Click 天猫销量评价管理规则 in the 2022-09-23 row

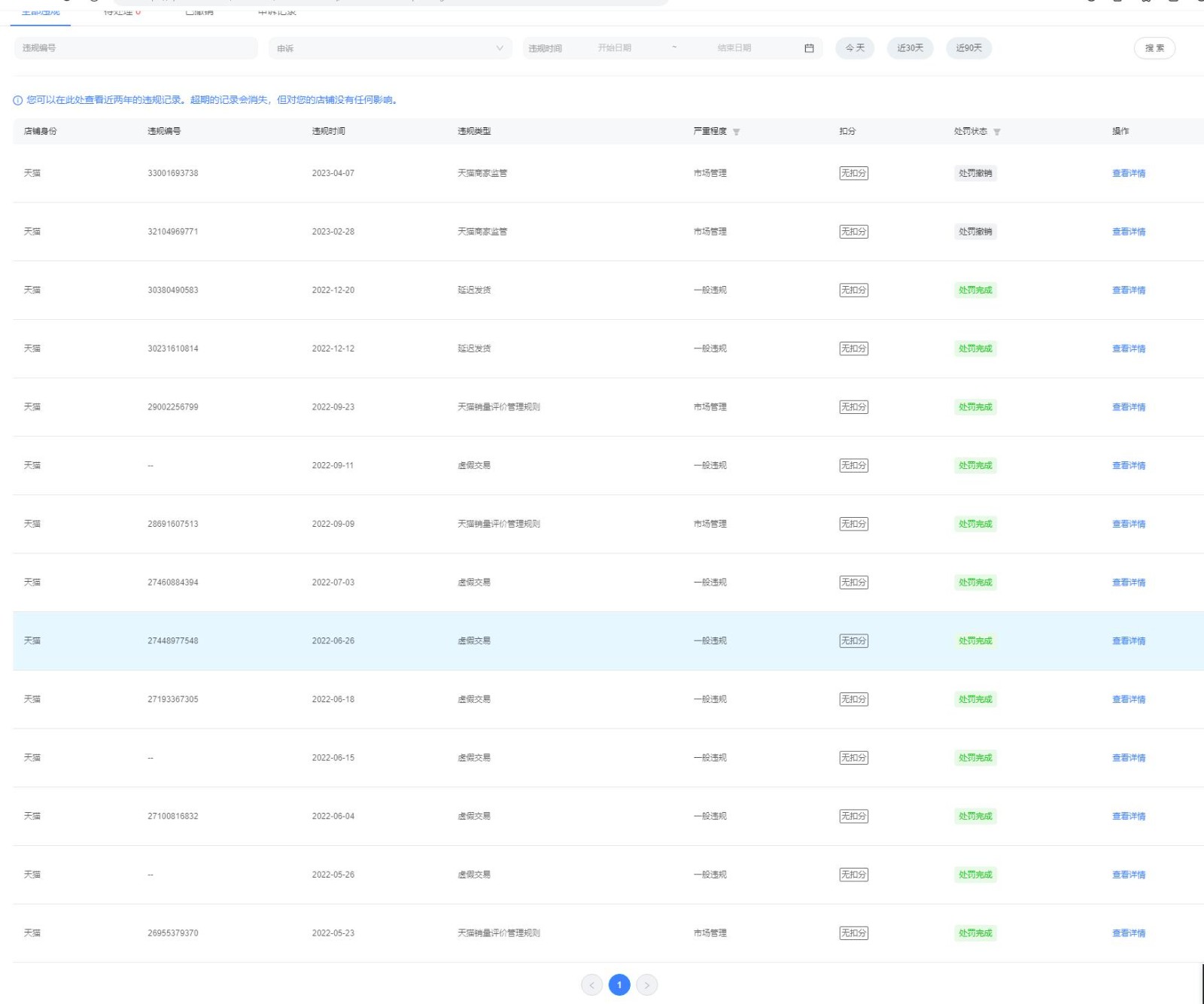[499, 407]
